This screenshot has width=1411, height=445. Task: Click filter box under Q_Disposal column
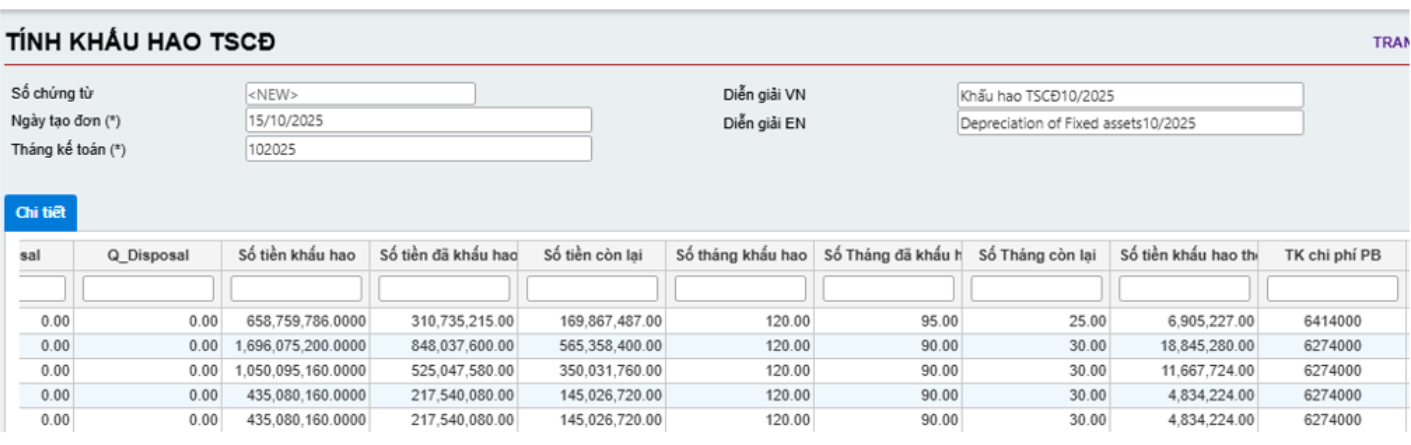tap(148, 289)
